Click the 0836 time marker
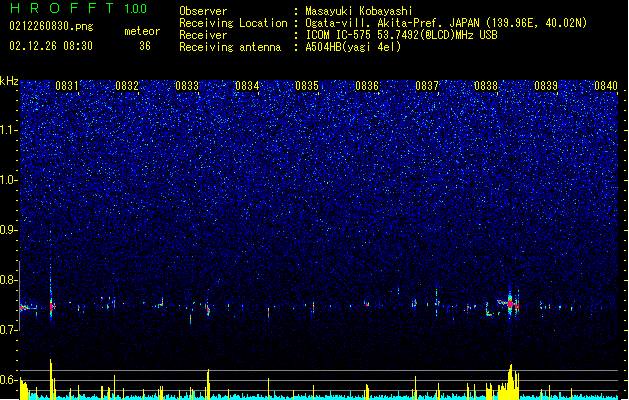Screen dimensions: 629x400 367,86
